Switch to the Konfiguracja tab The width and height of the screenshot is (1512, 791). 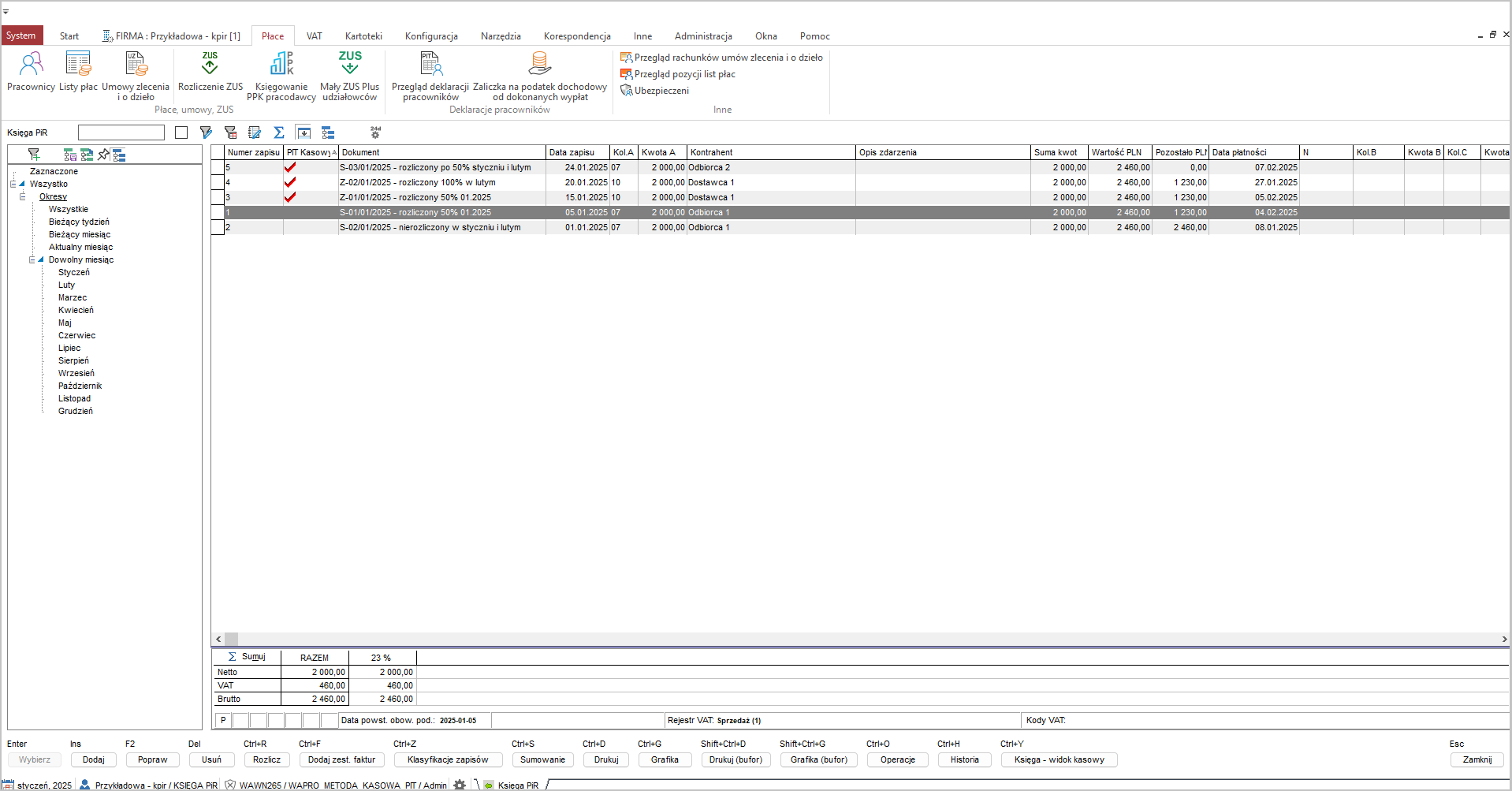tap(431, 36)
